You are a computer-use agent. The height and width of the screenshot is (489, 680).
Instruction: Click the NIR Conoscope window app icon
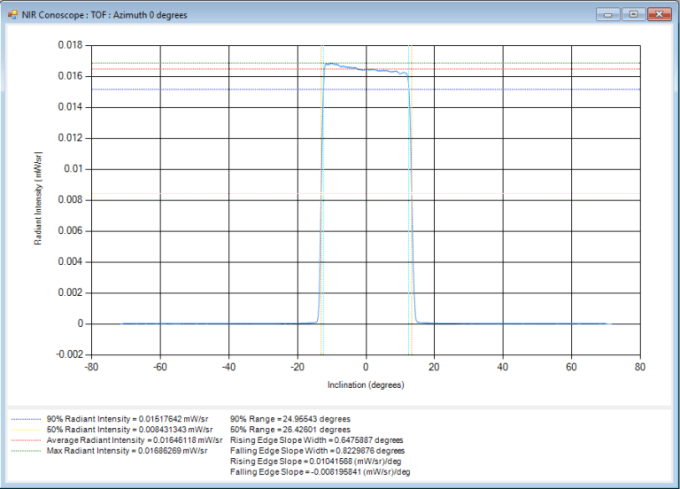point(12,15)
